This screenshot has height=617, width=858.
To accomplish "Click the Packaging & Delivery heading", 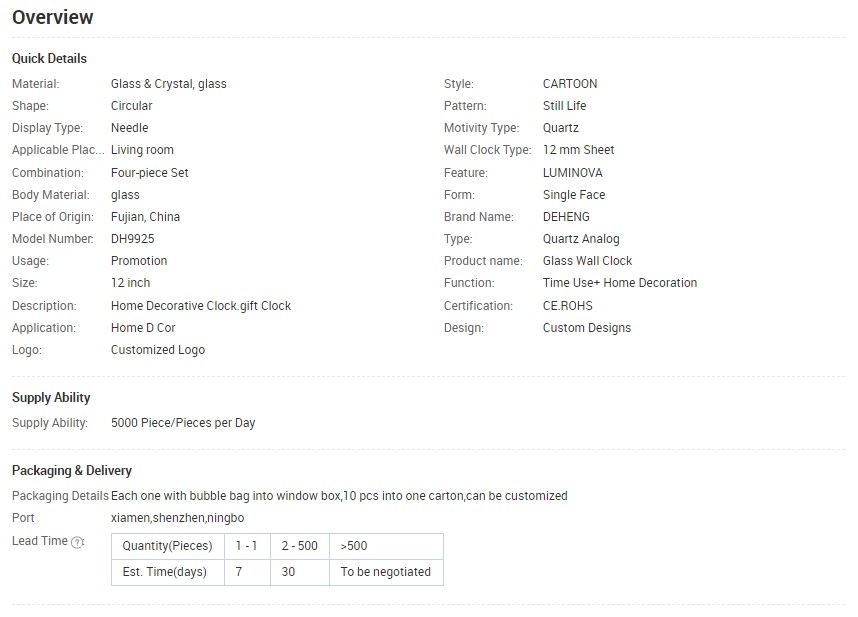I will pos(72,470).
